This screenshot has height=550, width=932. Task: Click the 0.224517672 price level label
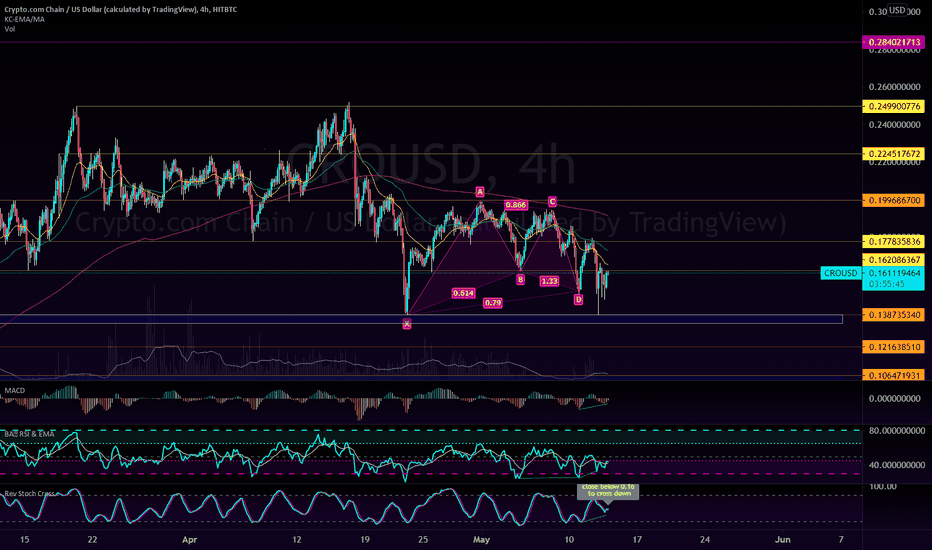[893, 153]
